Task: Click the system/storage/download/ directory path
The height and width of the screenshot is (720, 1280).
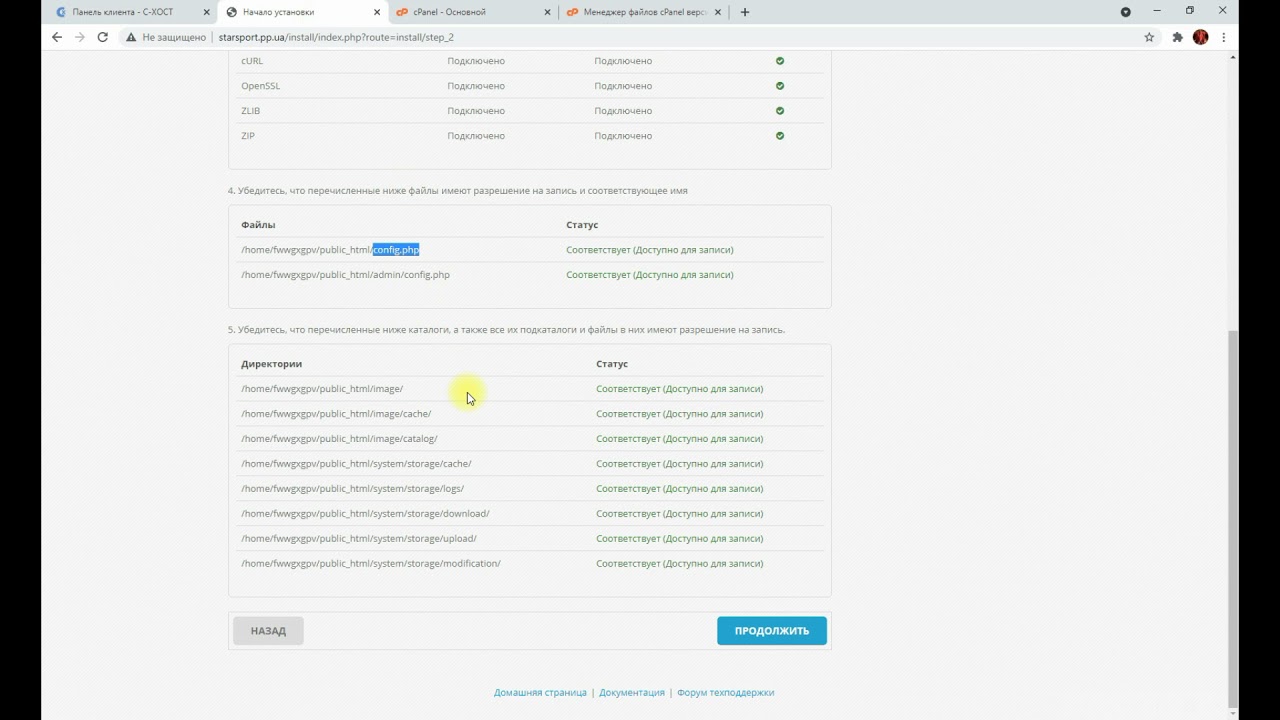Action: point(365,514)
